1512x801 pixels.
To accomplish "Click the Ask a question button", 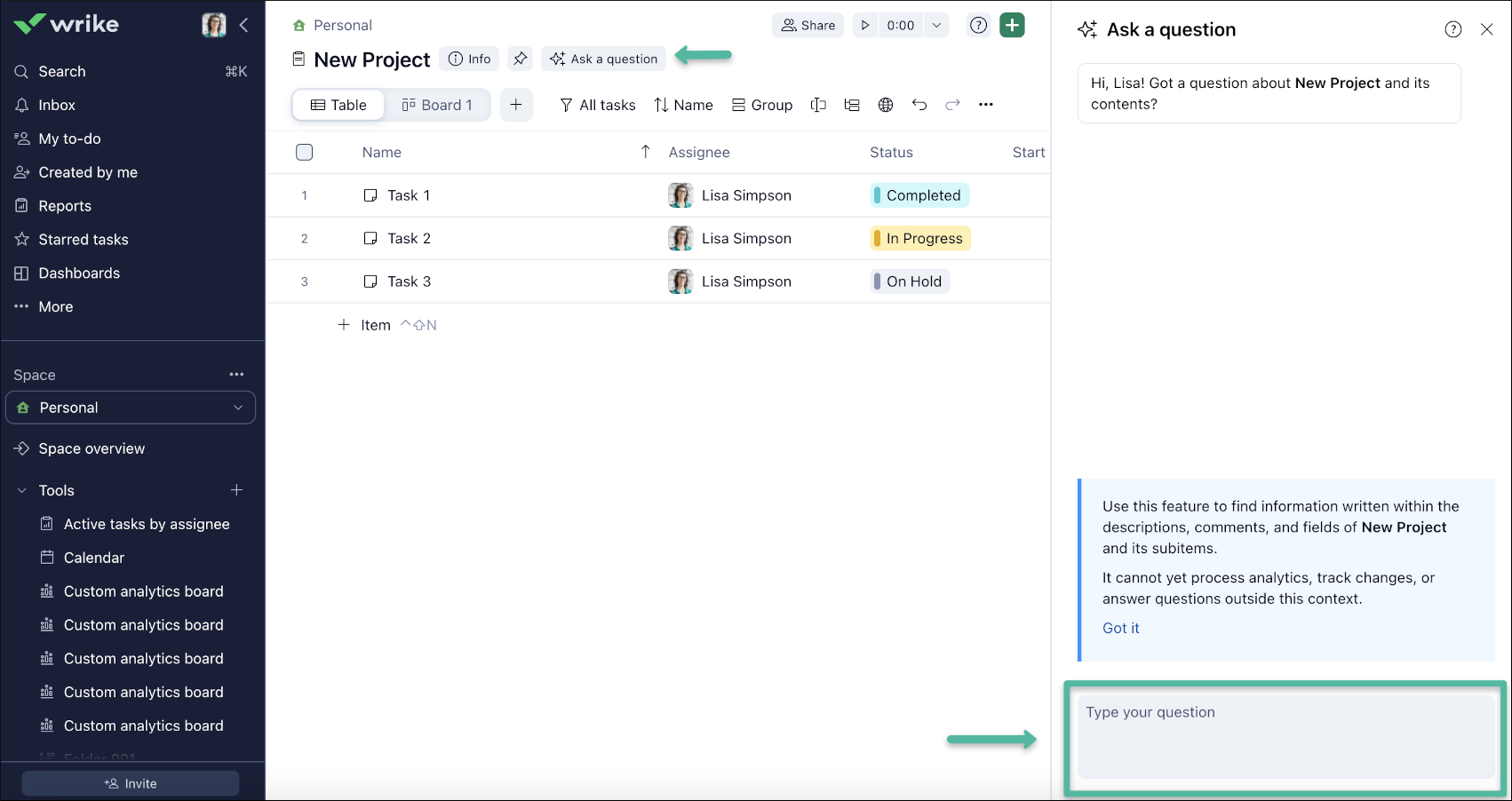I will [x=603, y=59].
